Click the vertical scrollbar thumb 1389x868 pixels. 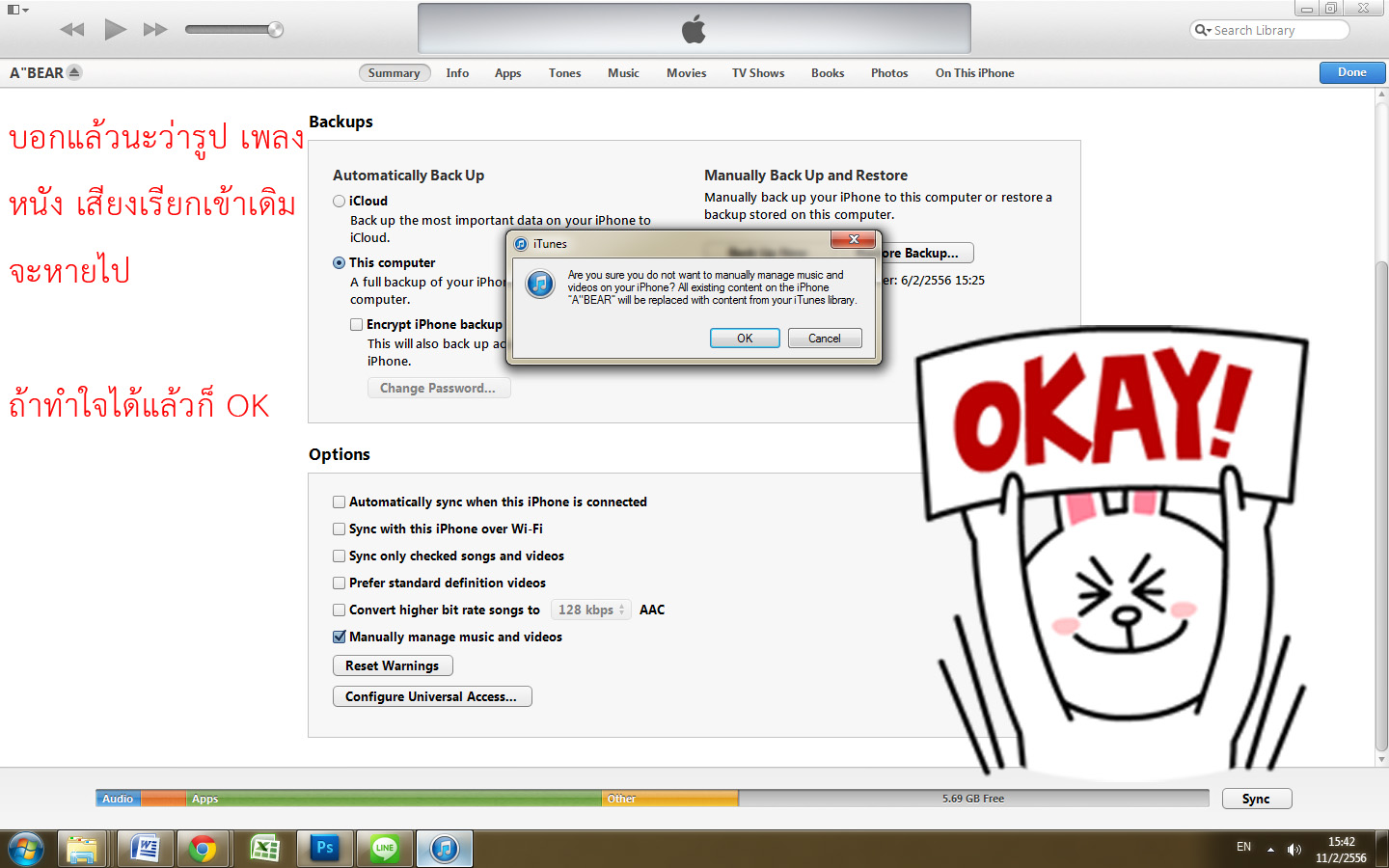[x=1381, y=506]
